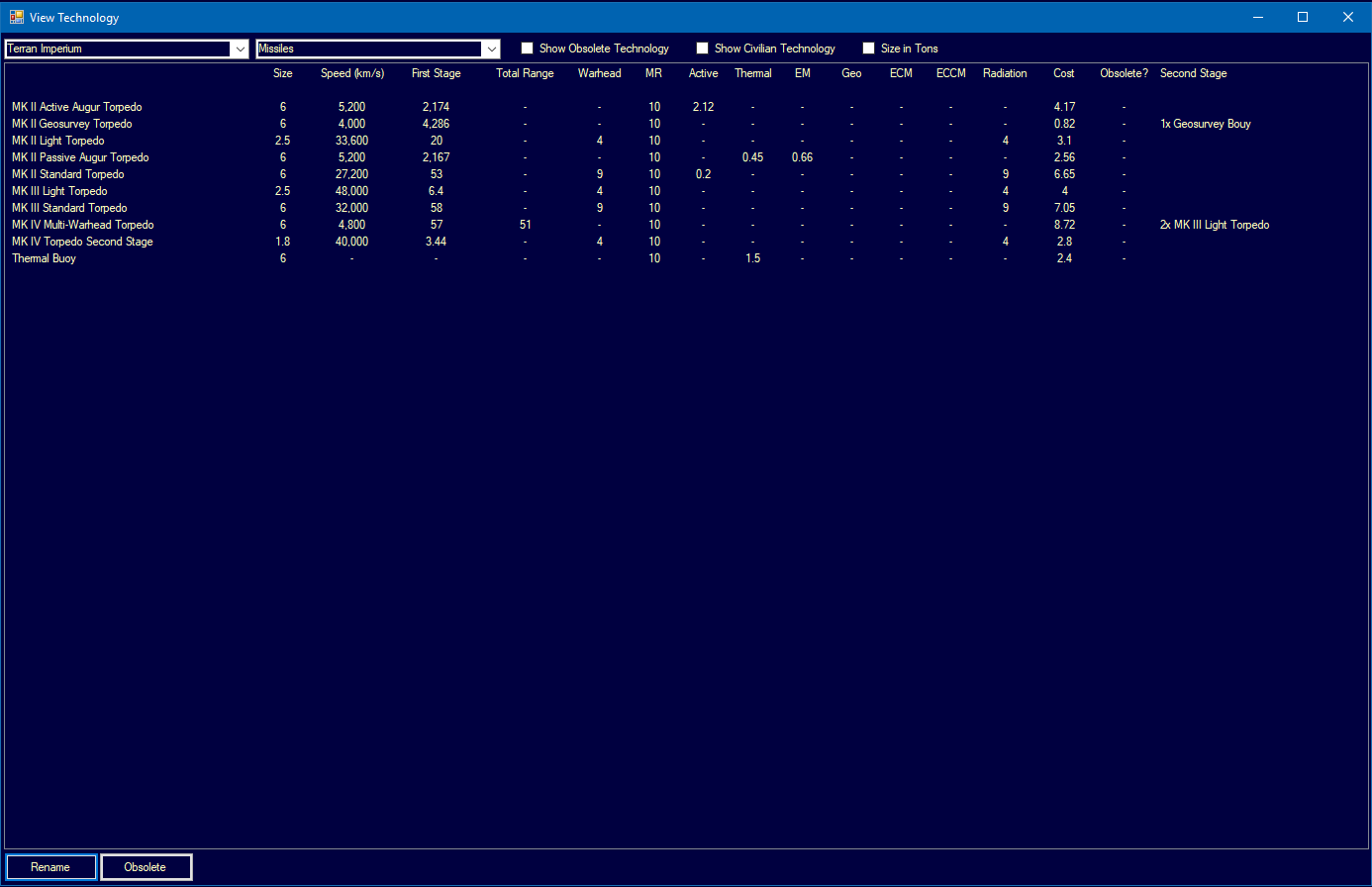1372x887 pixels.
Task: Click the ECM column header
Action: pyautogui.click(x=902, y=73)
